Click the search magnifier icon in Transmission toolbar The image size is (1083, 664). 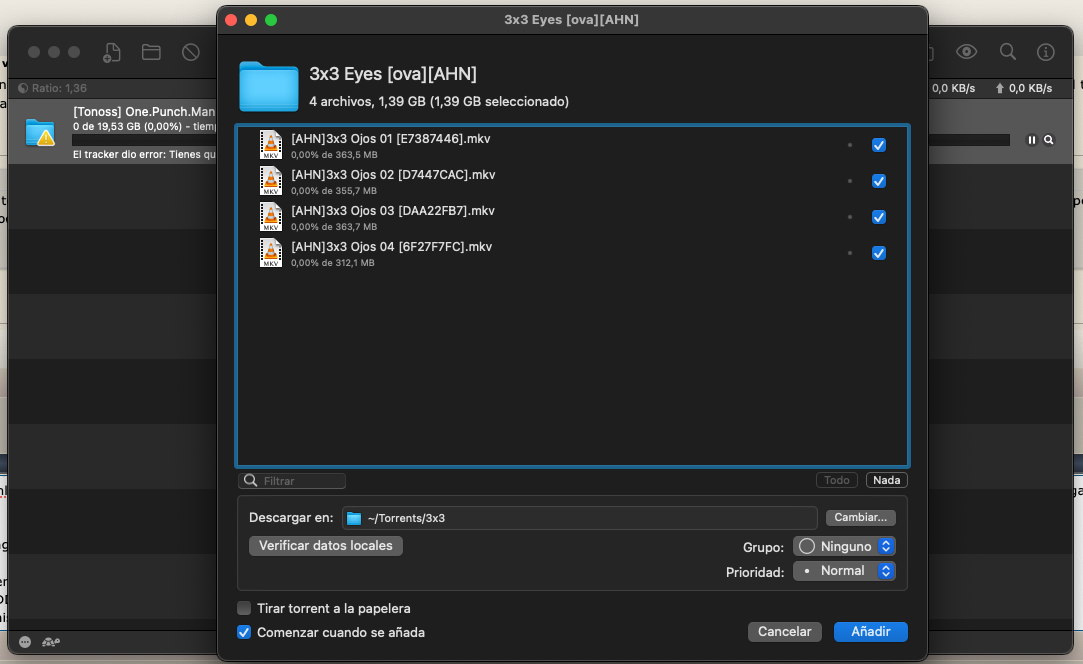(1008, 52)
